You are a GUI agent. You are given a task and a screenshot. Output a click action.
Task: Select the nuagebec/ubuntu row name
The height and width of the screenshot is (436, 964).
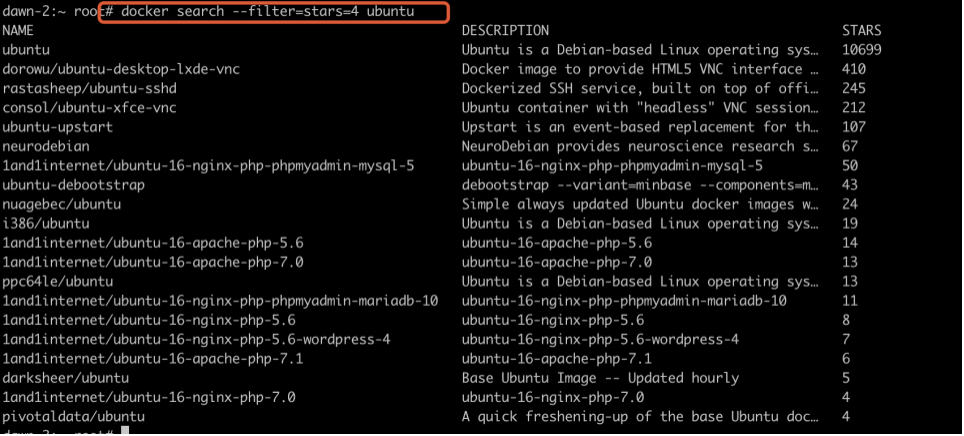click(x=61, y=204)
